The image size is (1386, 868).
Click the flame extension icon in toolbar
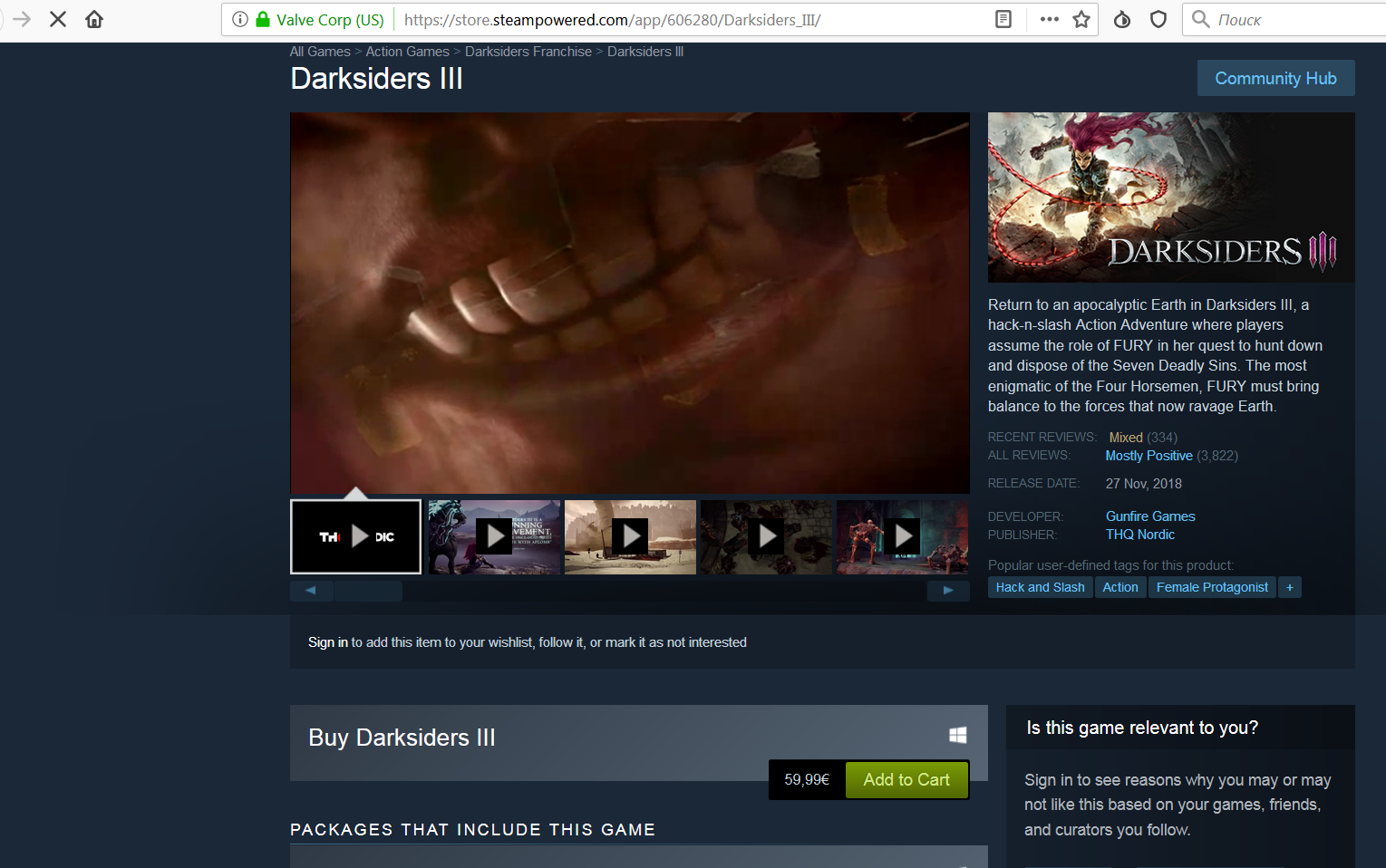coord(1122,19)
